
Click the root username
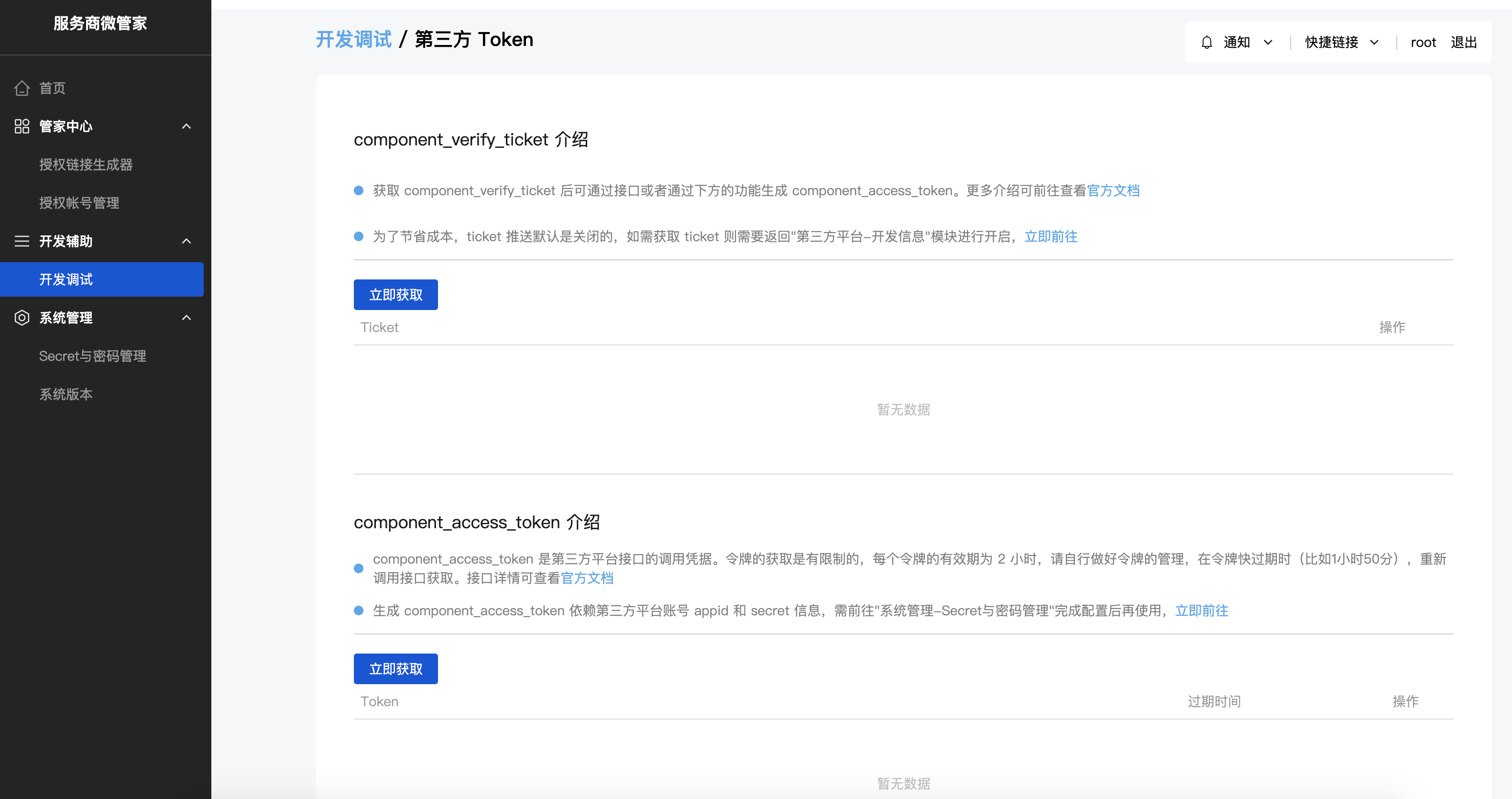(x=1424, y=42)
